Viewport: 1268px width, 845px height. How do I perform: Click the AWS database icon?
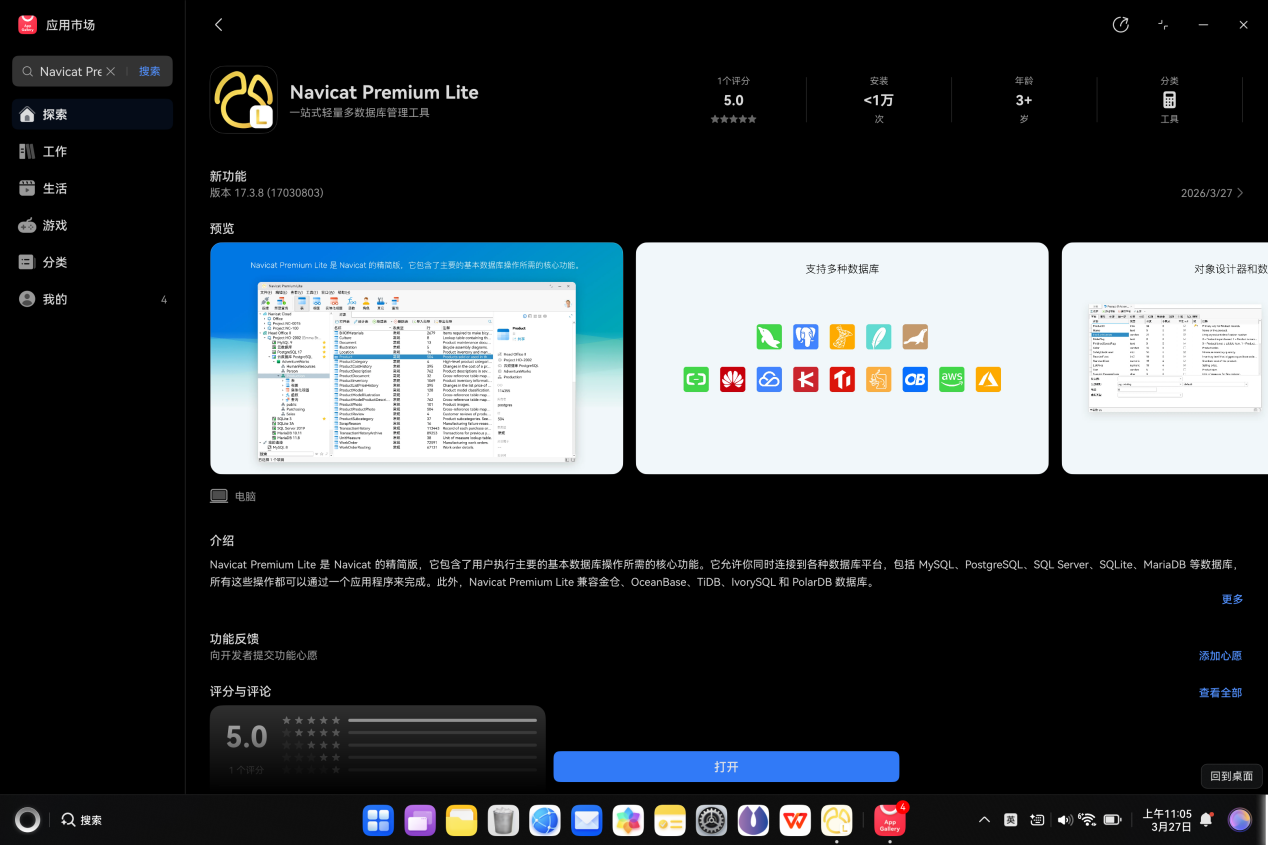click(x=951, y=379)
